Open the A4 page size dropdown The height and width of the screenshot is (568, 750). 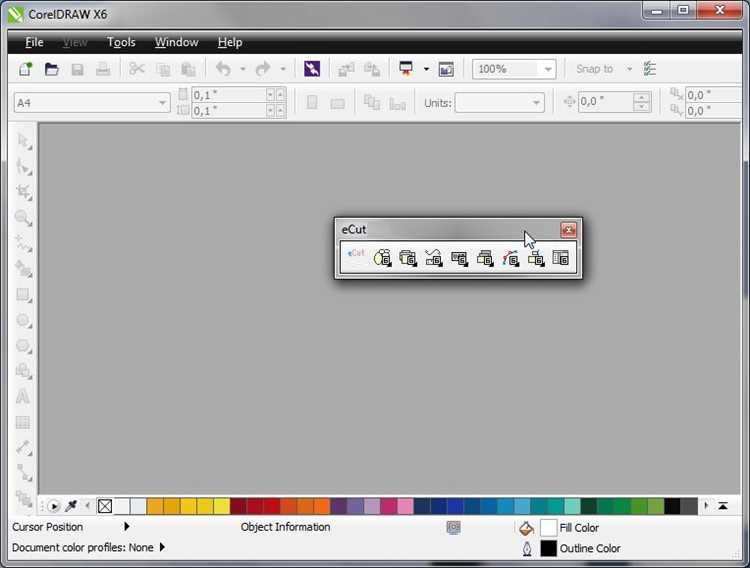[163, 103]
